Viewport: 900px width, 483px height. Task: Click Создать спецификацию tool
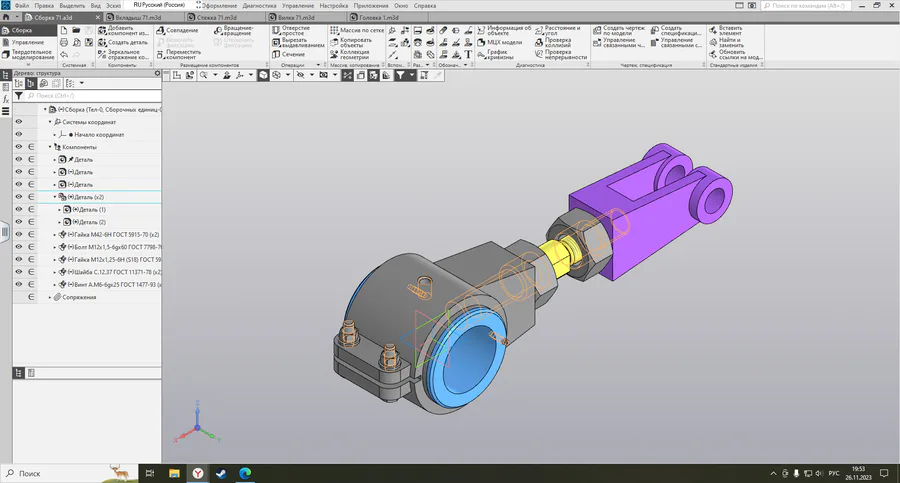676,30
